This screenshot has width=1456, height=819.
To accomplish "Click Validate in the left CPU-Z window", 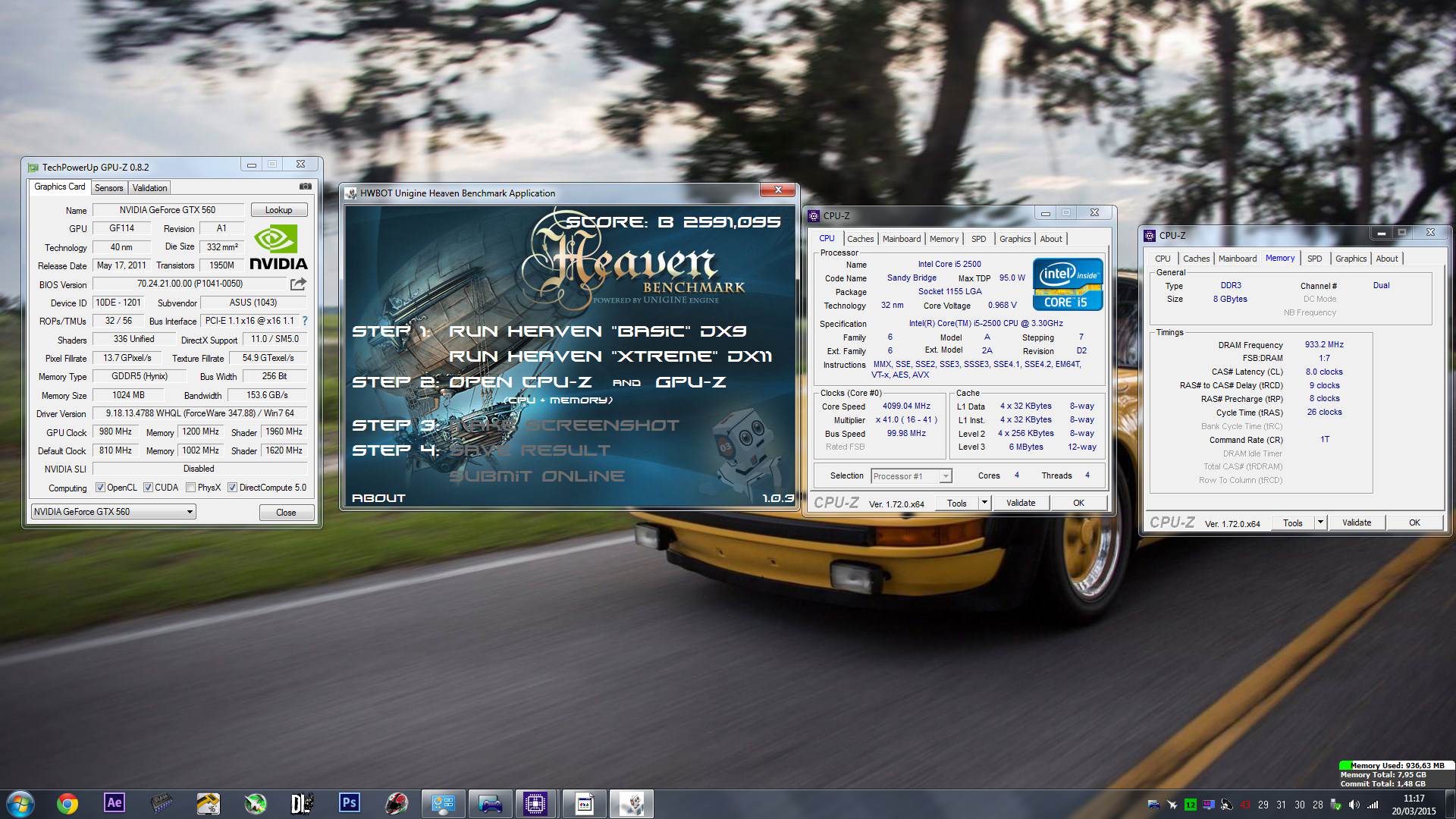I will point(1021,503).
